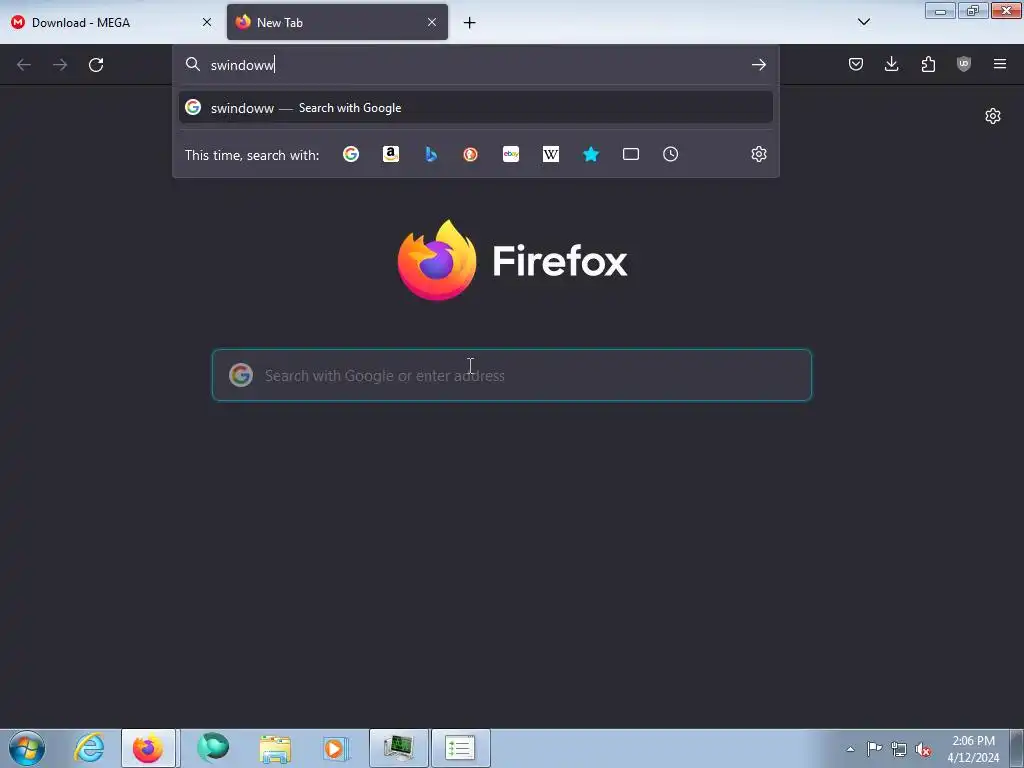Image resolution: width=1024 pixels, height=768 pixels.
Task: Reload the current page
Action: click(x=96, y=65)
